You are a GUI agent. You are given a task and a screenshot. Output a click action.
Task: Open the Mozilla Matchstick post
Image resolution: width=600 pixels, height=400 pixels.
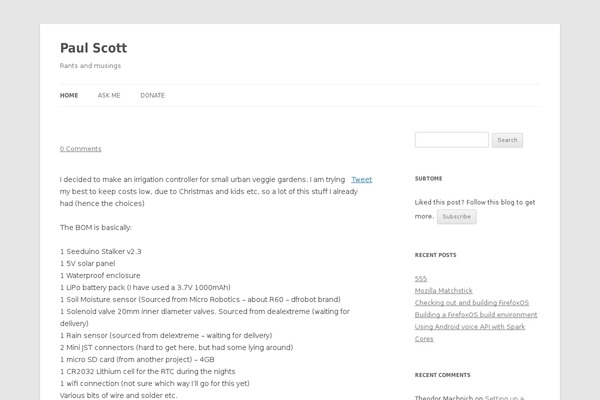(x=443, y=291)
